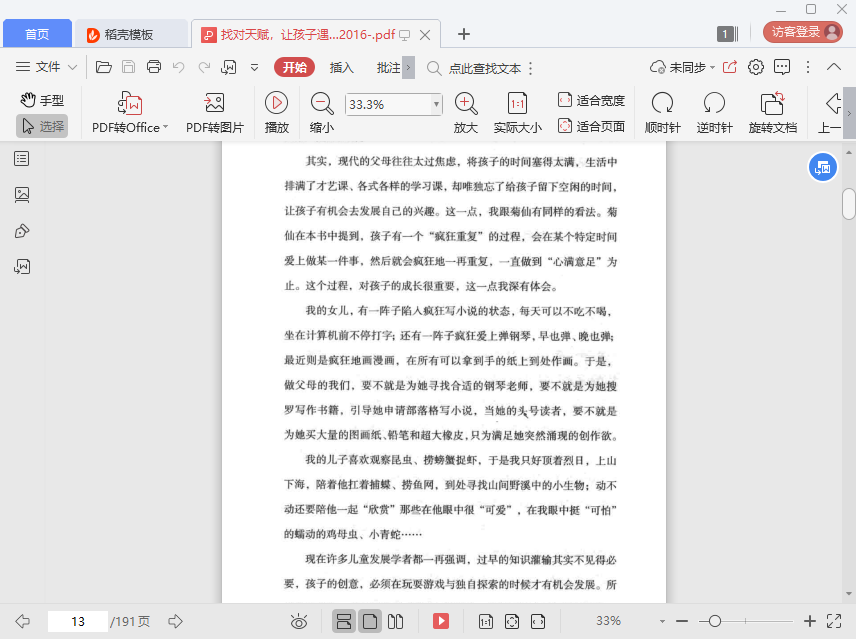Click the zoom slider handle
Viewport: 856px width, 639px height.
coord(715,621)
